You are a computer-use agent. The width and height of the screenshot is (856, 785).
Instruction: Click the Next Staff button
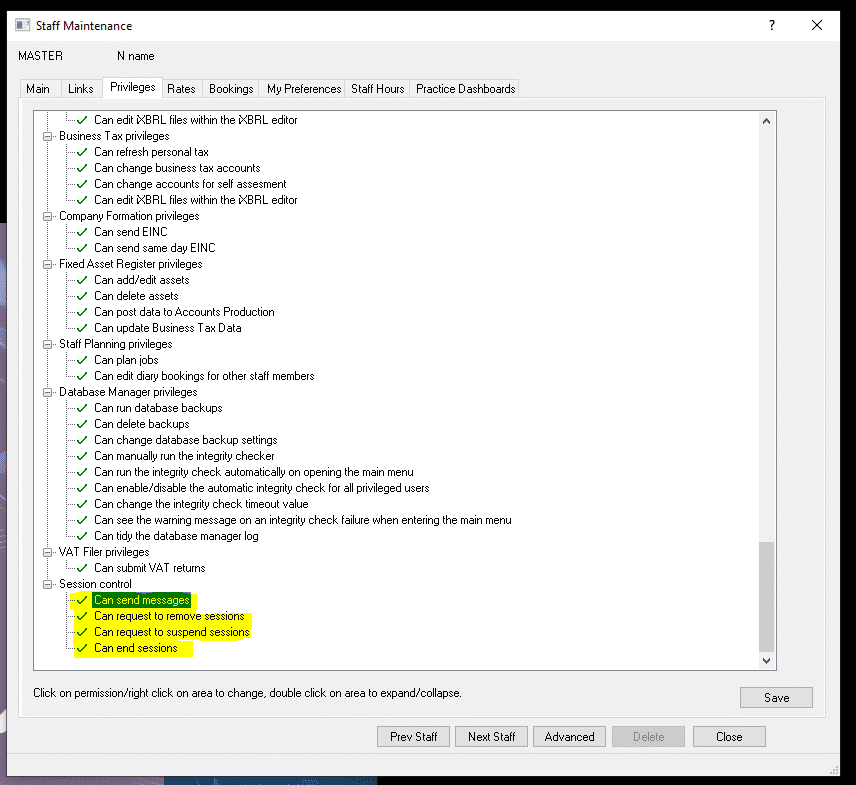tap(491, 736)
